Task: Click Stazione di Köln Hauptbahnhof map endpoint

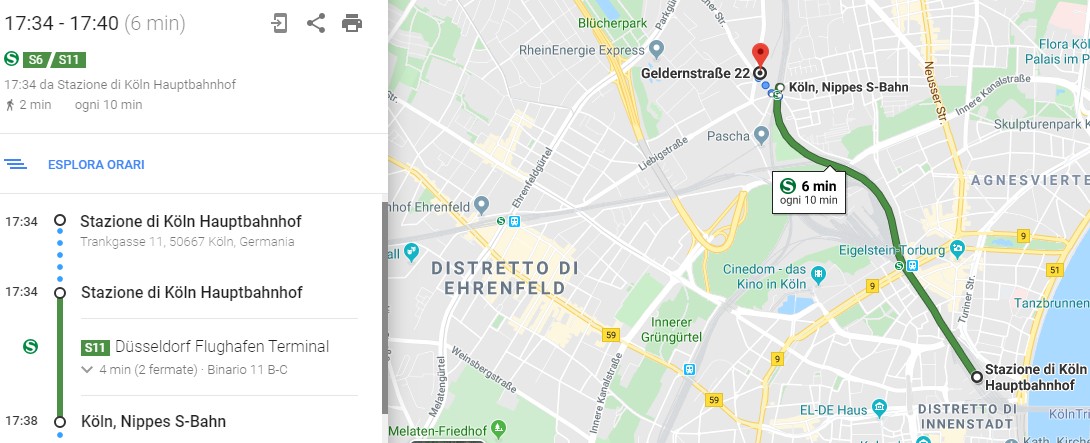Action: [977, 377]
